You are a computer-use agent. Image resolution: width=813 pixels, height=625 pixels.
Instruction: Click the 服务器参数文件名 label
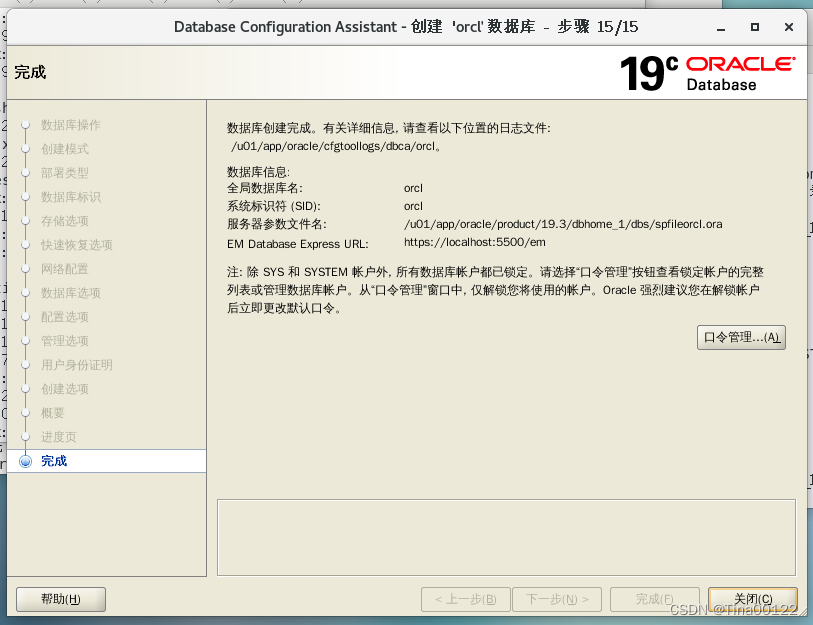[x=277, y=224]
